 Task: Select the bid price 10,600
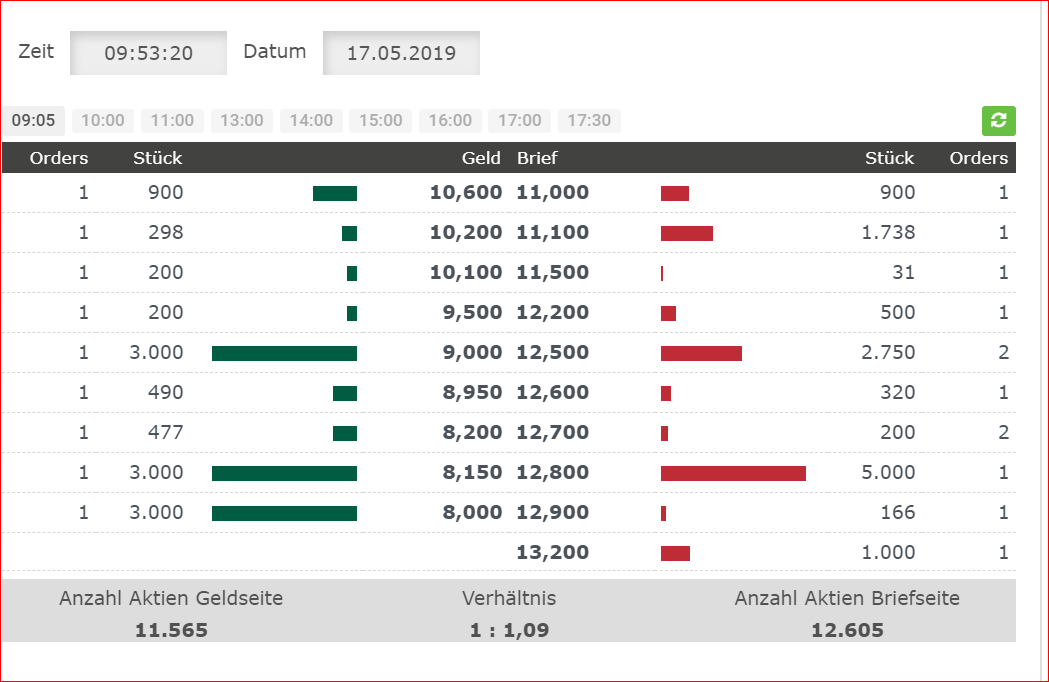[465, 193]
